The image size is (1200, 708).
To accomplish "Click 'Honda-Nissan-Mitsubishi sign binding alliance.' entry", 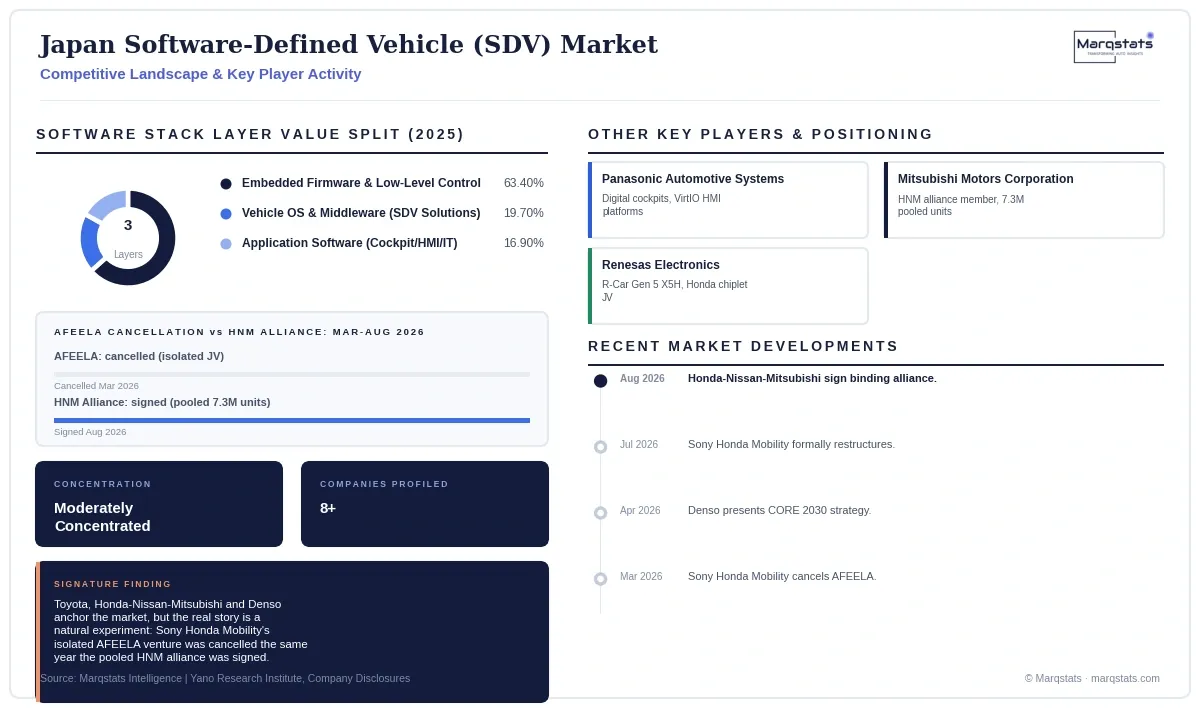I will click(812, 379).
